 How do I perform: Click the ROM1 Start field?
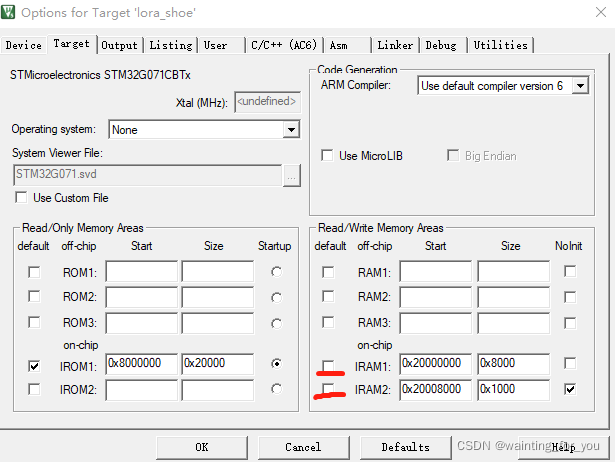141,271
